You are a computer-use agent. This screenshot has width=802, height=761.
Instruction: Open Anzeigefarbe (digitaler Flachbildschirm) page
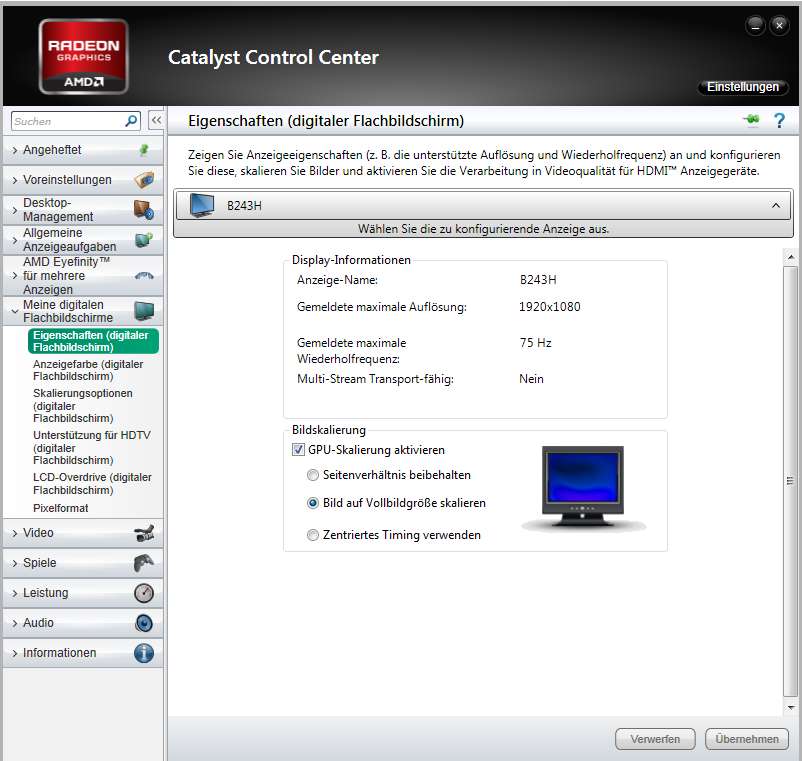(x=88, y=370)
